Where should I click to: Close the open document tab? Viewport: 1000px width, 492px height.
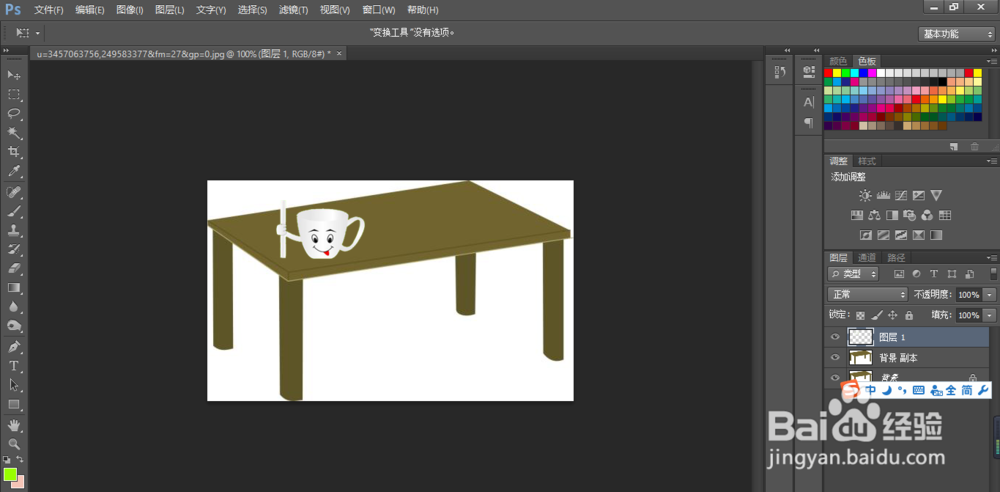[x=339, y=54]
